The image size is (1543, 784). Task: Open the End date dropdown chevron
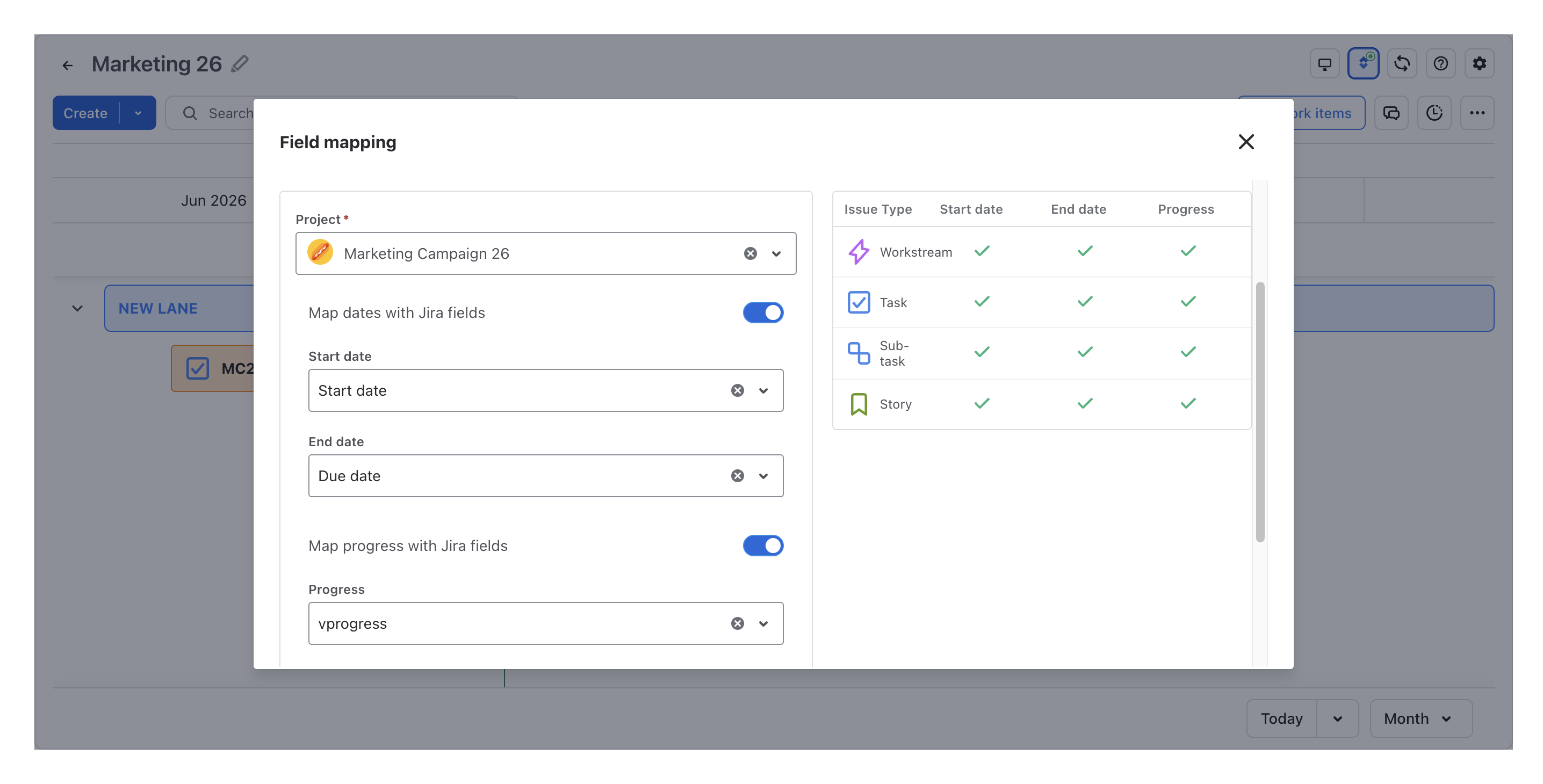(x=763, y=476)
